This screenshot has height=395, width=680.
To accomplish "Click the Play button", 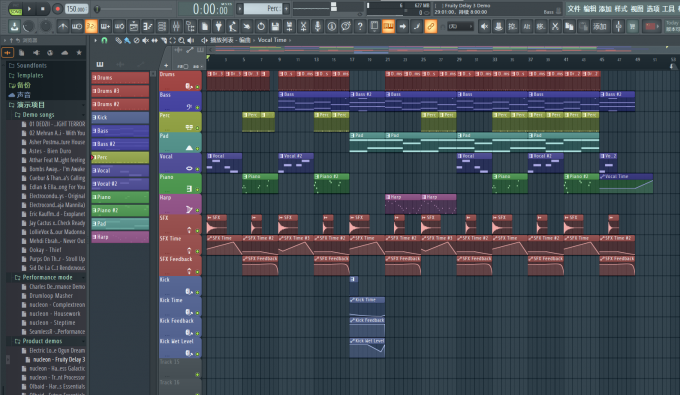I will coord(29,9).
